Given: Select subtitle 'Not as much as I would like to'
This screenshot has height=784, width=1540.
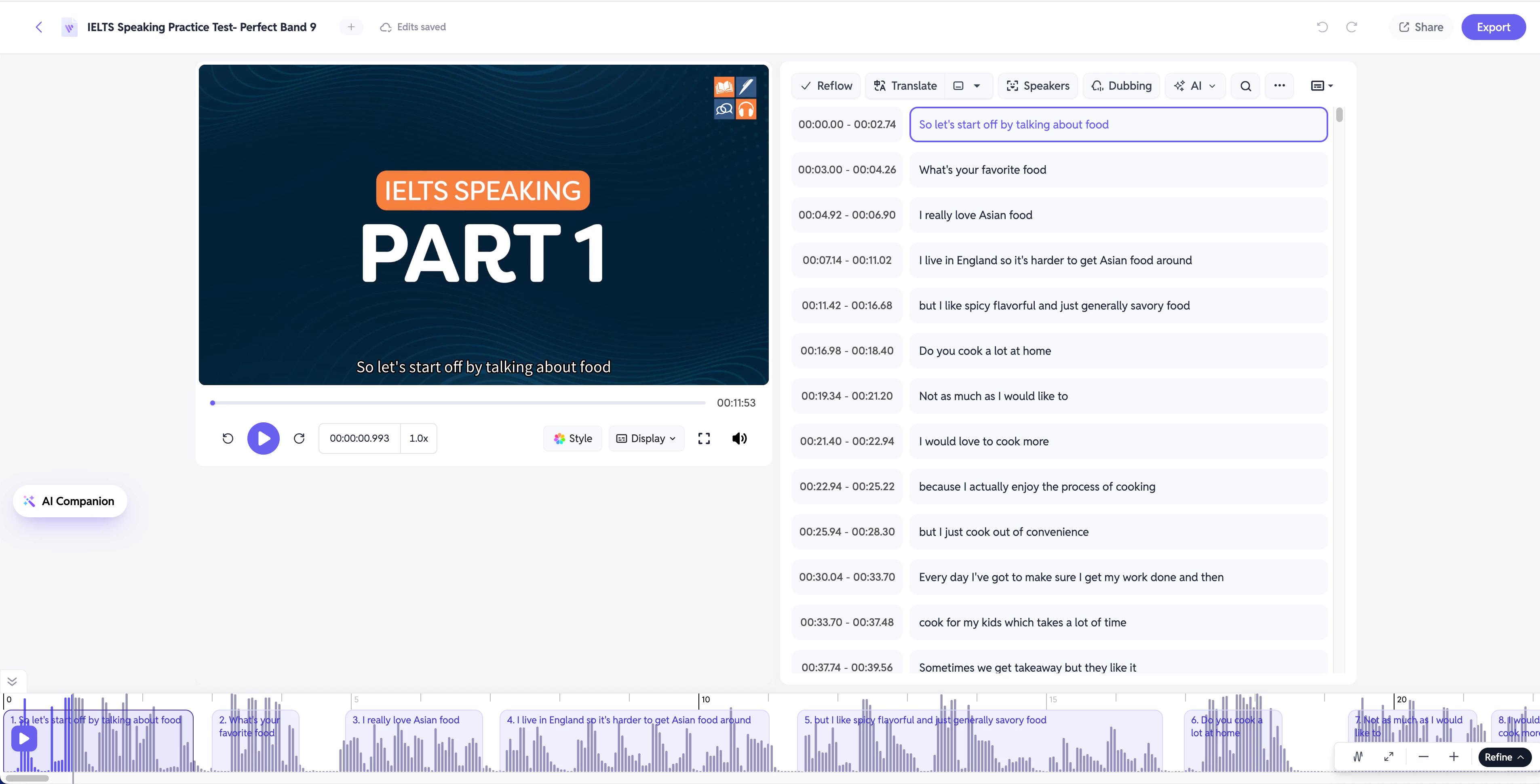Looking at the screenshot, I should coord(1118,396).
